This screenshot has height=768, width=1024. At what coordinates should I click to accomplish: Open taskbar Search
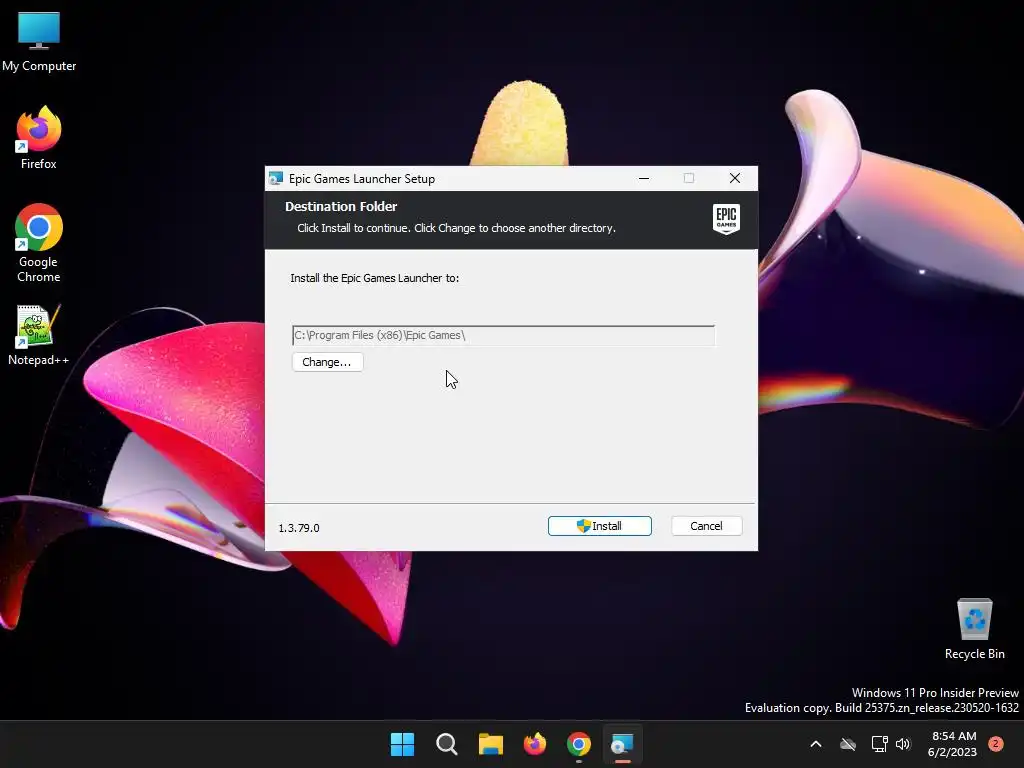[447, 744]
